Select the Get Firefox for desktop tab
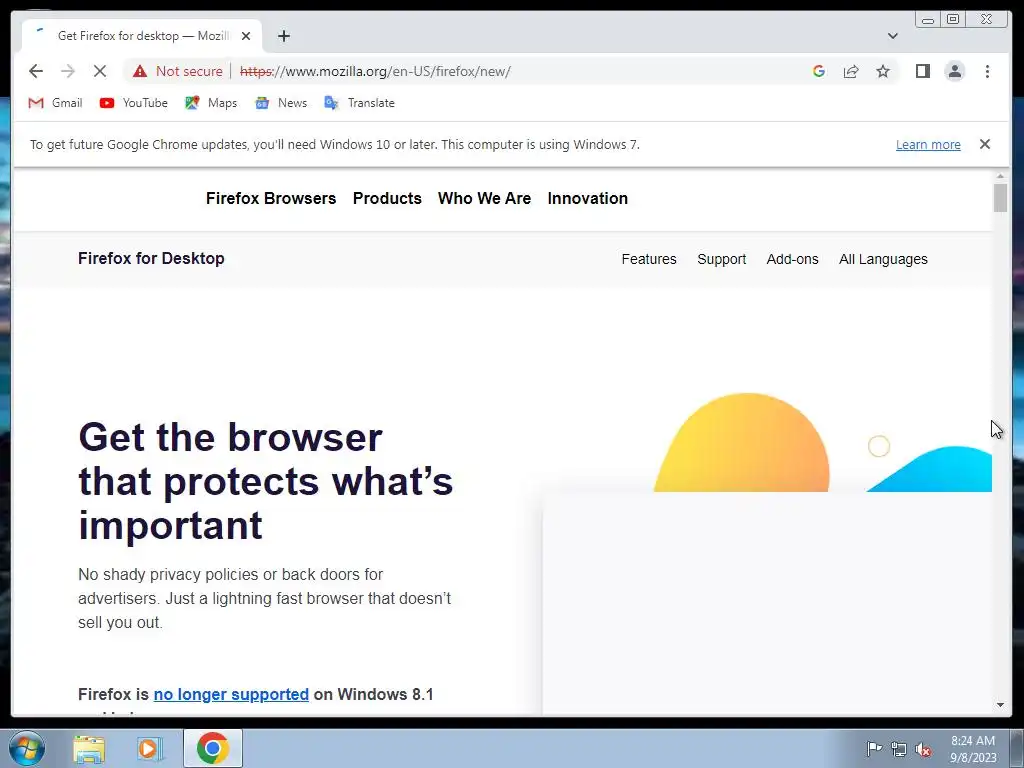This screenshot has width=1024, height=768. click(142, 36)
